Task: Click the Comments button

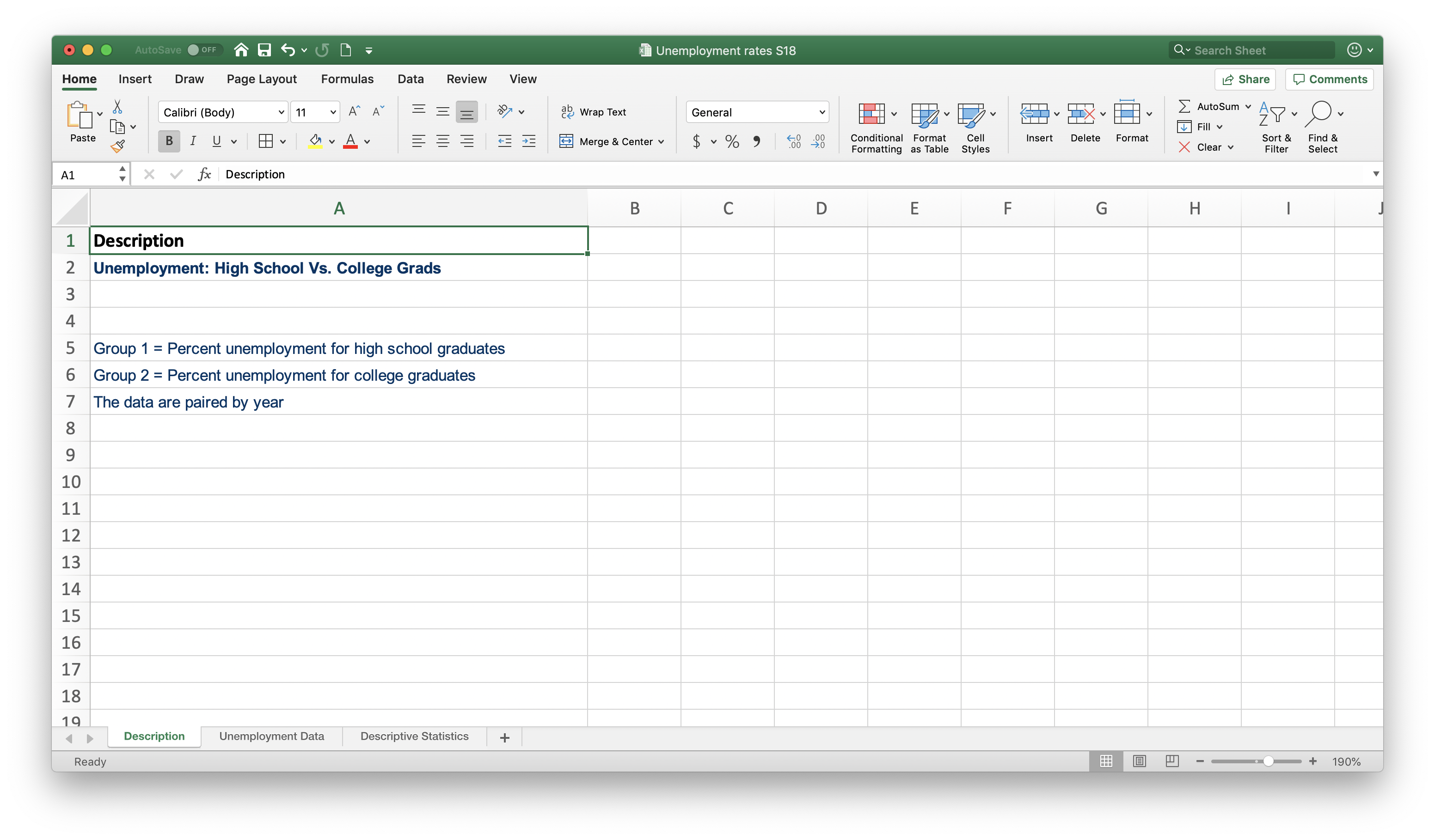Action: tap(1329, 79)
